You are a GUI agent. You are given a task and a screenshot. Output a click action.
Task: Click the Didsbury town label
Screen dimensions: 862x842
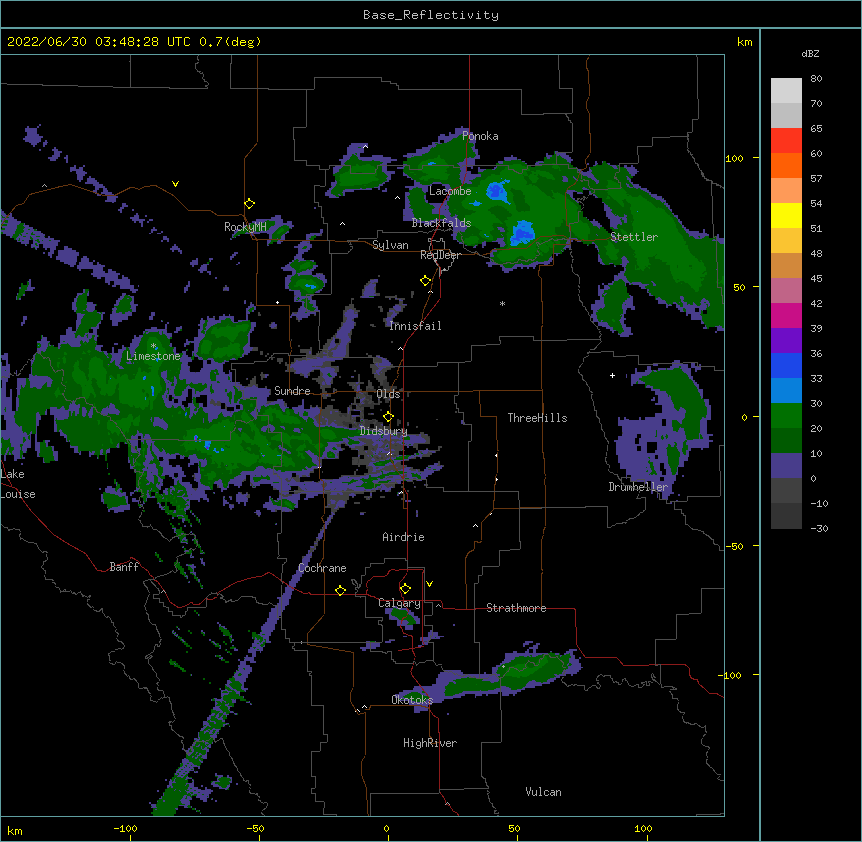click(x=384, y=431)
